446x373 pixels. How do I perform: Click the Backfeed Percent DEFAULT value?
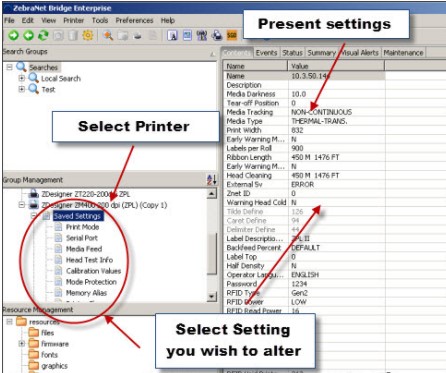click(306, 248)
